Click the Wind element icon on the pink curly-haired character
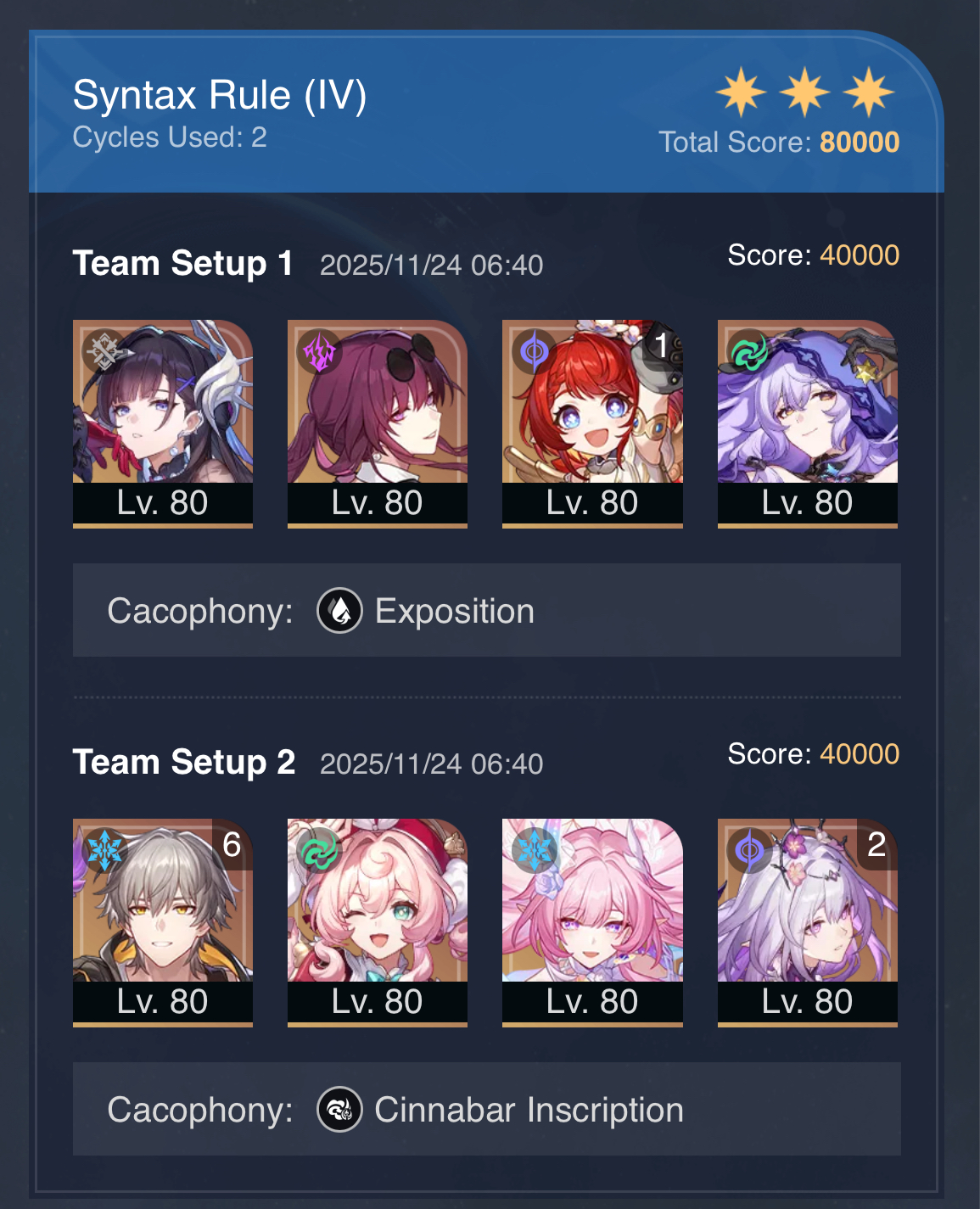Viewport: 980px width, 1209px height. (x=319, y=849)
